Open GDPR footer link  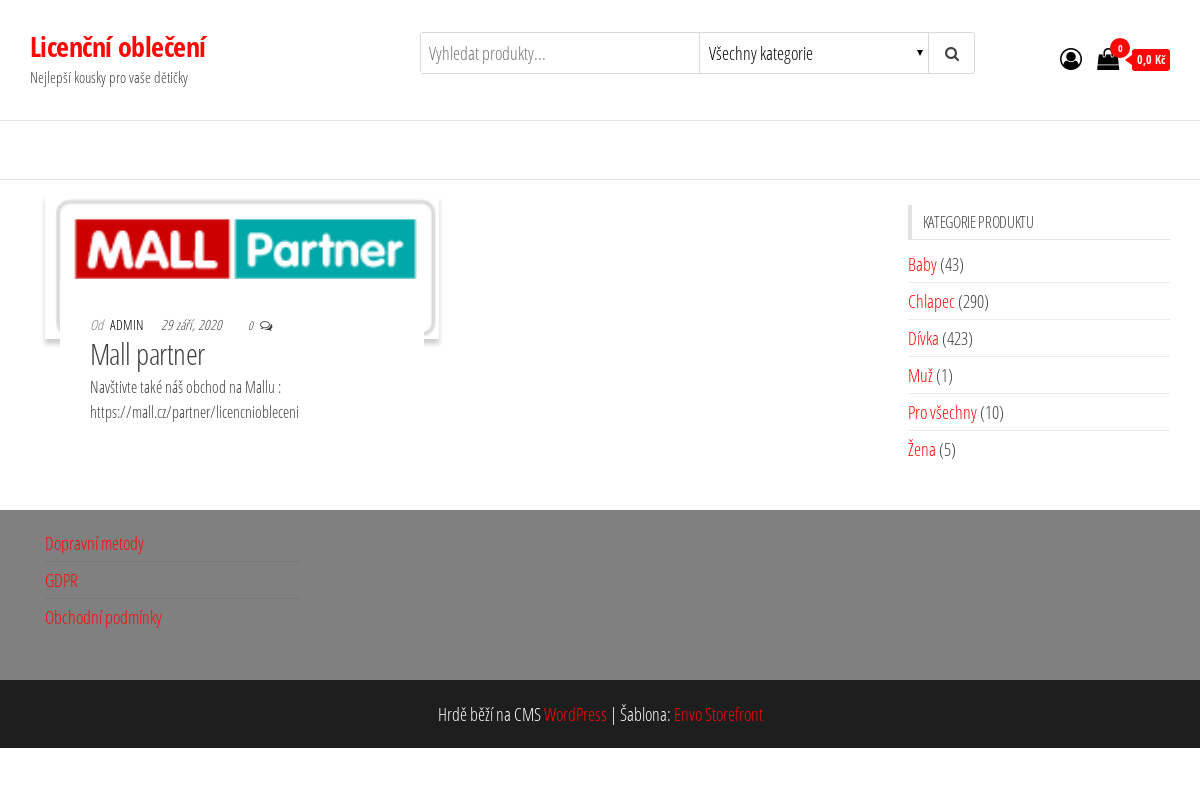[x=61, y=580]
